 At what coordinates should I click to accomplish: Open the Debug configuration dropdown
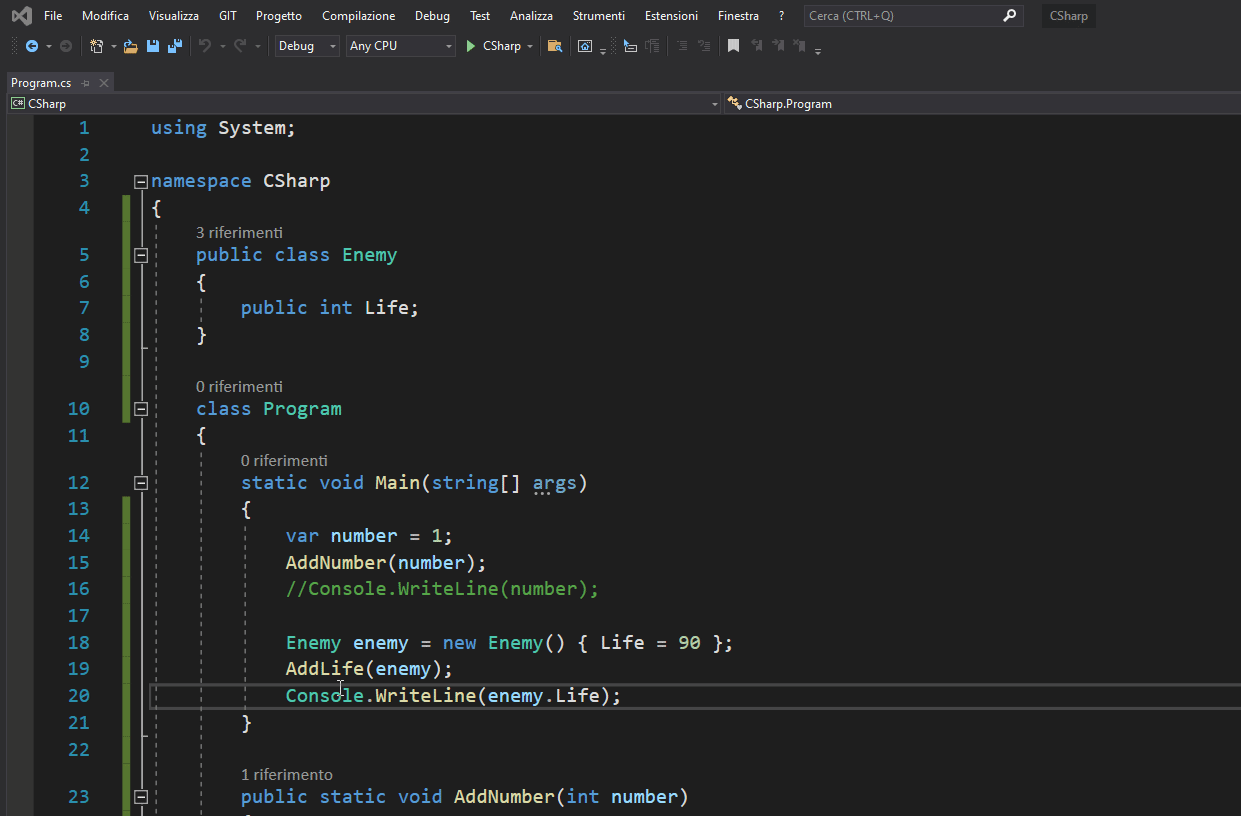[307, 46]
